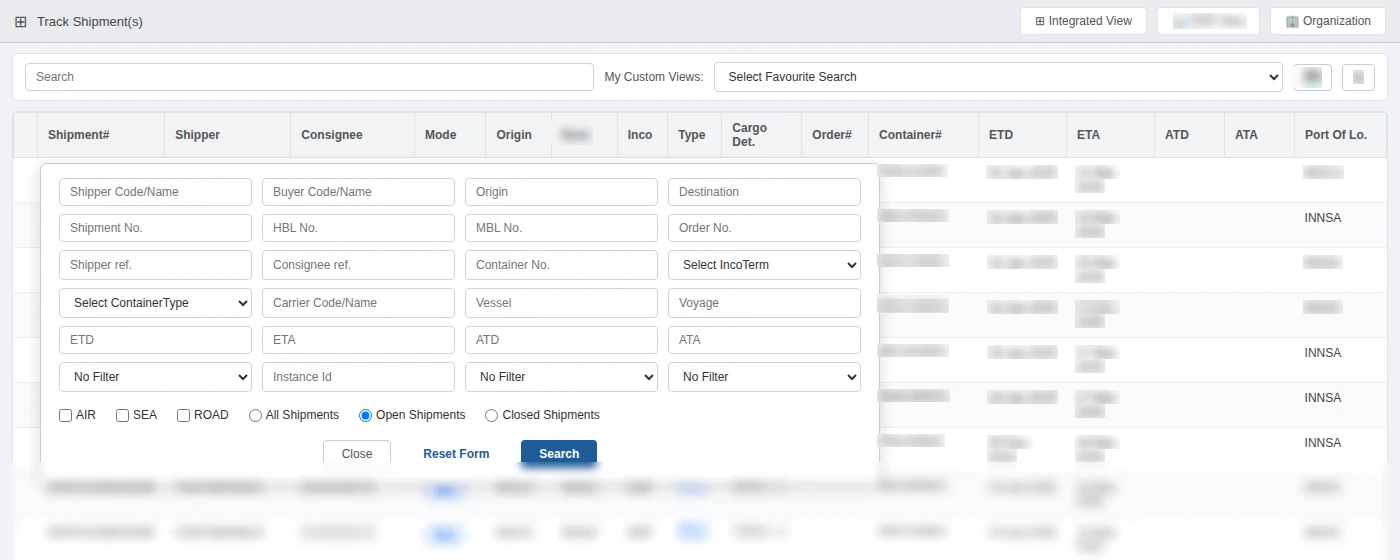
Task: Click the HBL No. field
Action: [x=358, y=228]
